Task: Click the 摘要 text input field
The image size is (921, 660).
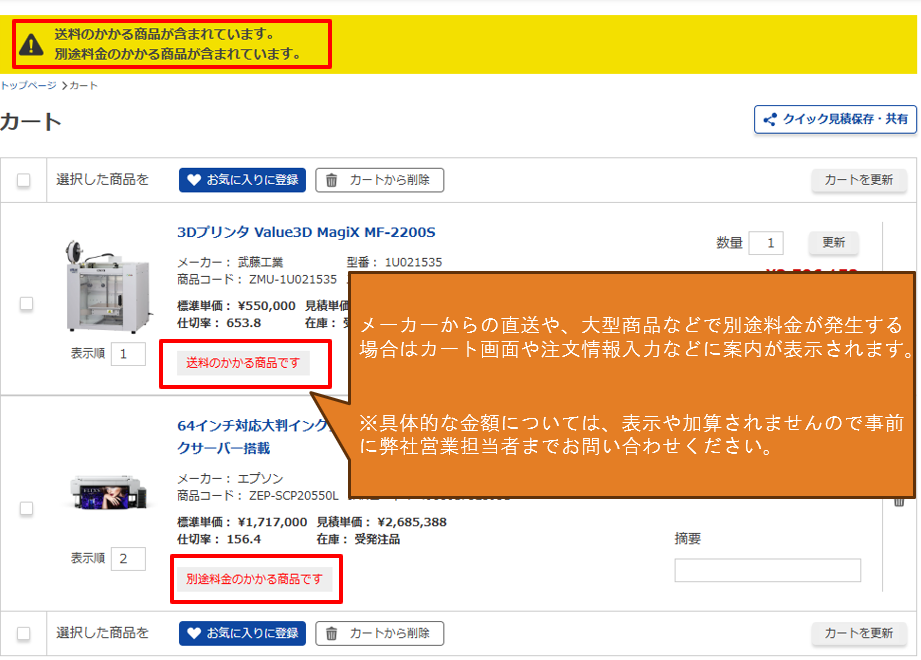Action: click(767, 570)
